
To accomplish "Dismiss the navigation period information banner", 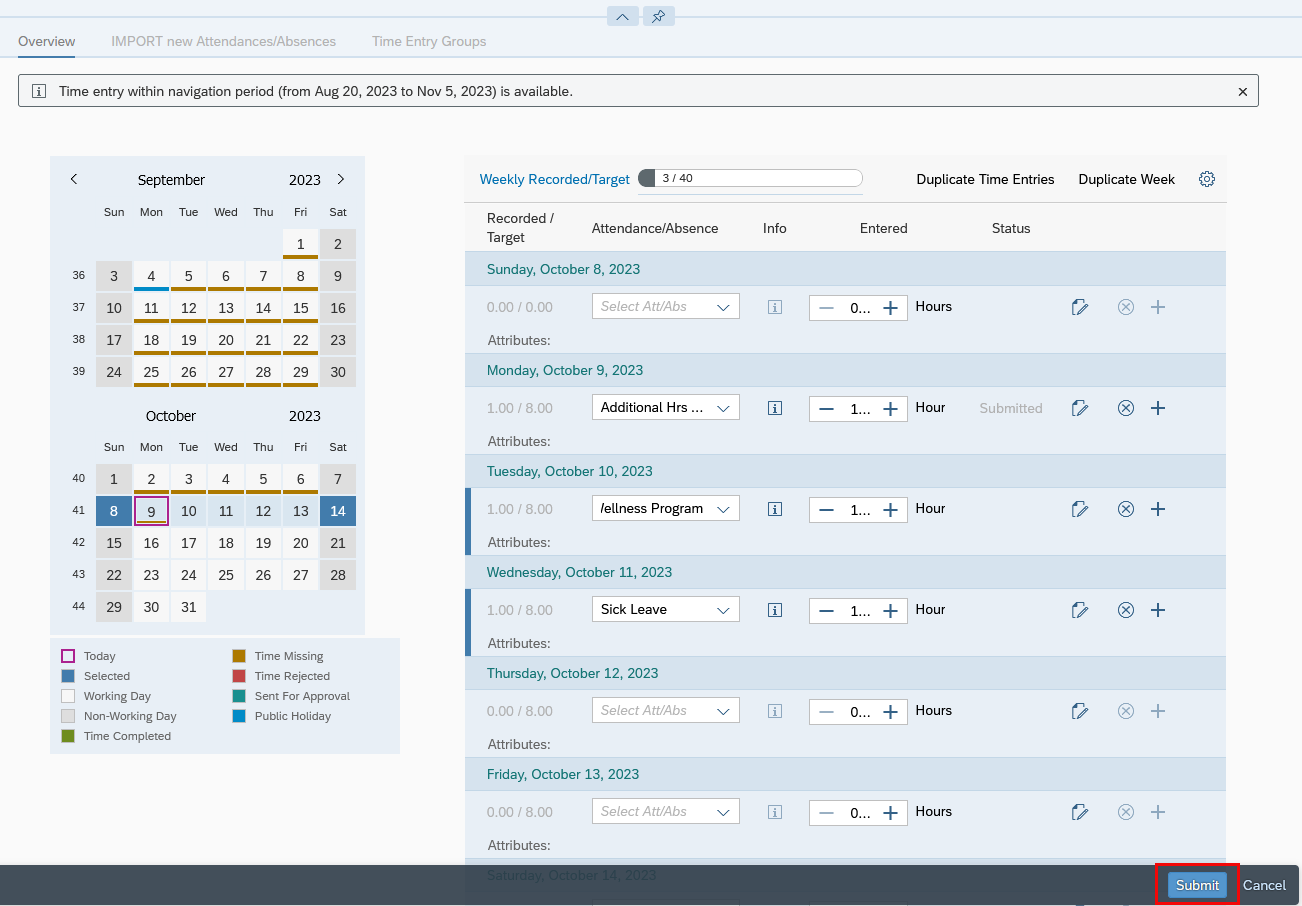I will coord(1242,91).
